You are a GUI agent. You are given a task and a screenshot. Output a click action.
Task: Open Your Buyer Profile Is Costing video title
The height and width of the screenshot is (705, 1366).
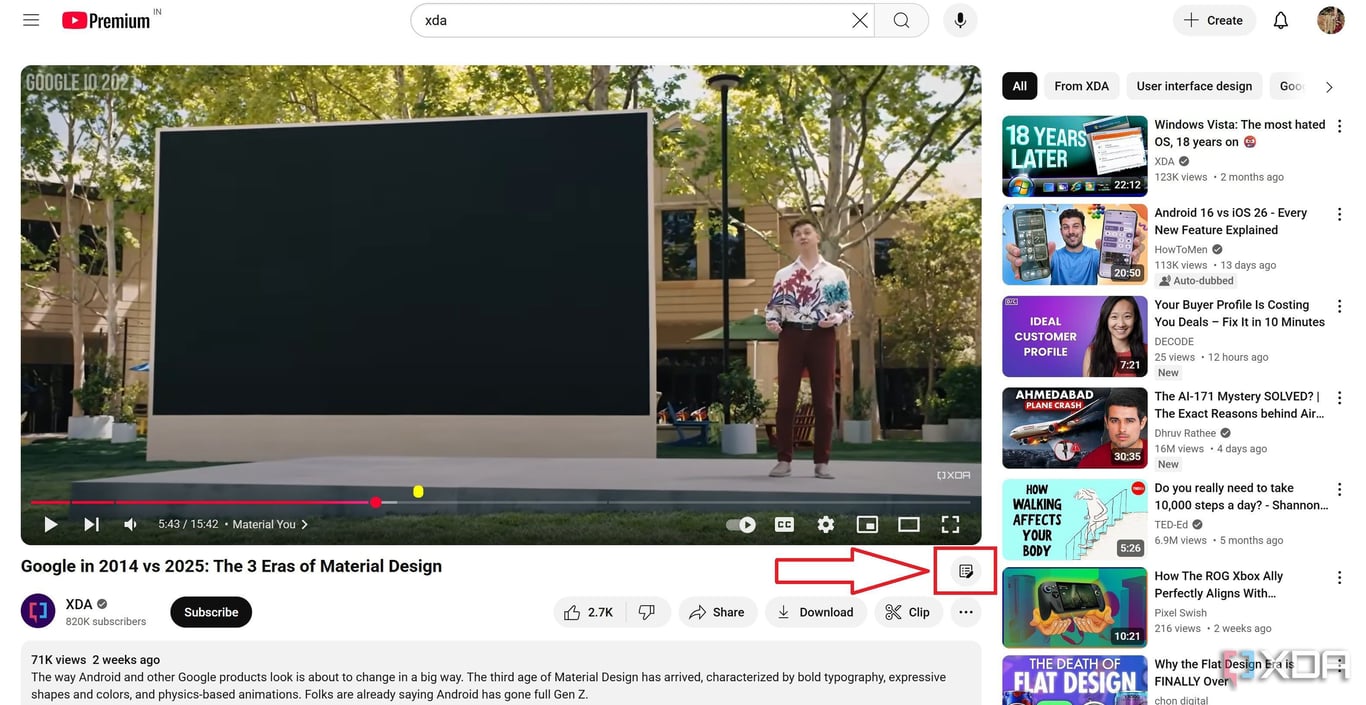[x=1240, y=313]
